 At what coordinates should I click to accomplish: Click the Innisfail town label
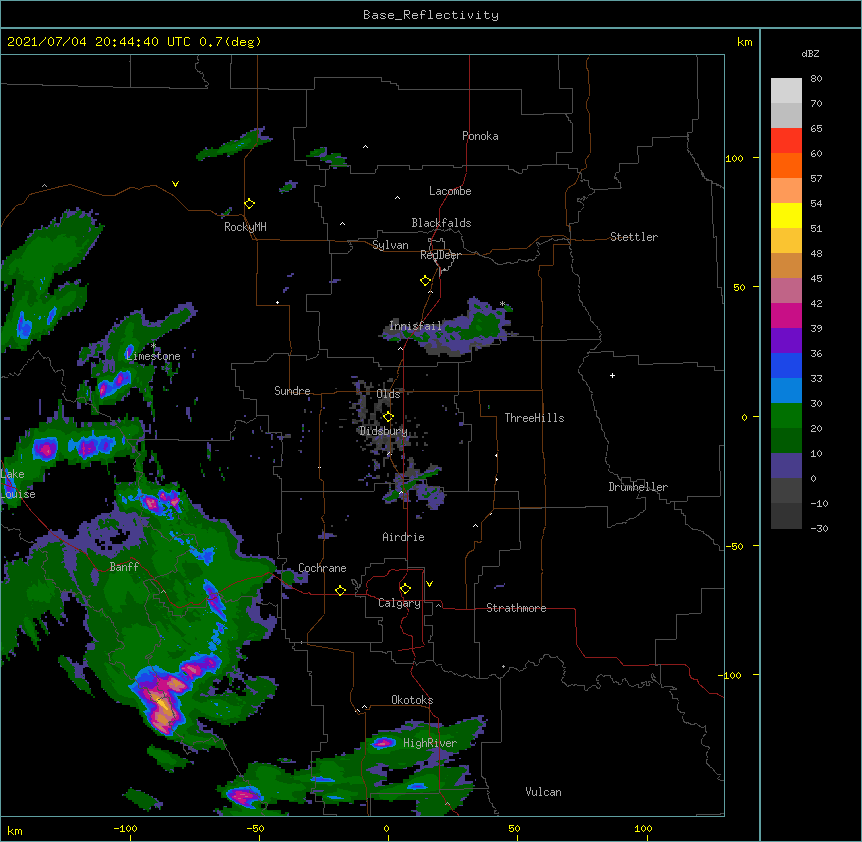click(415, 326)
